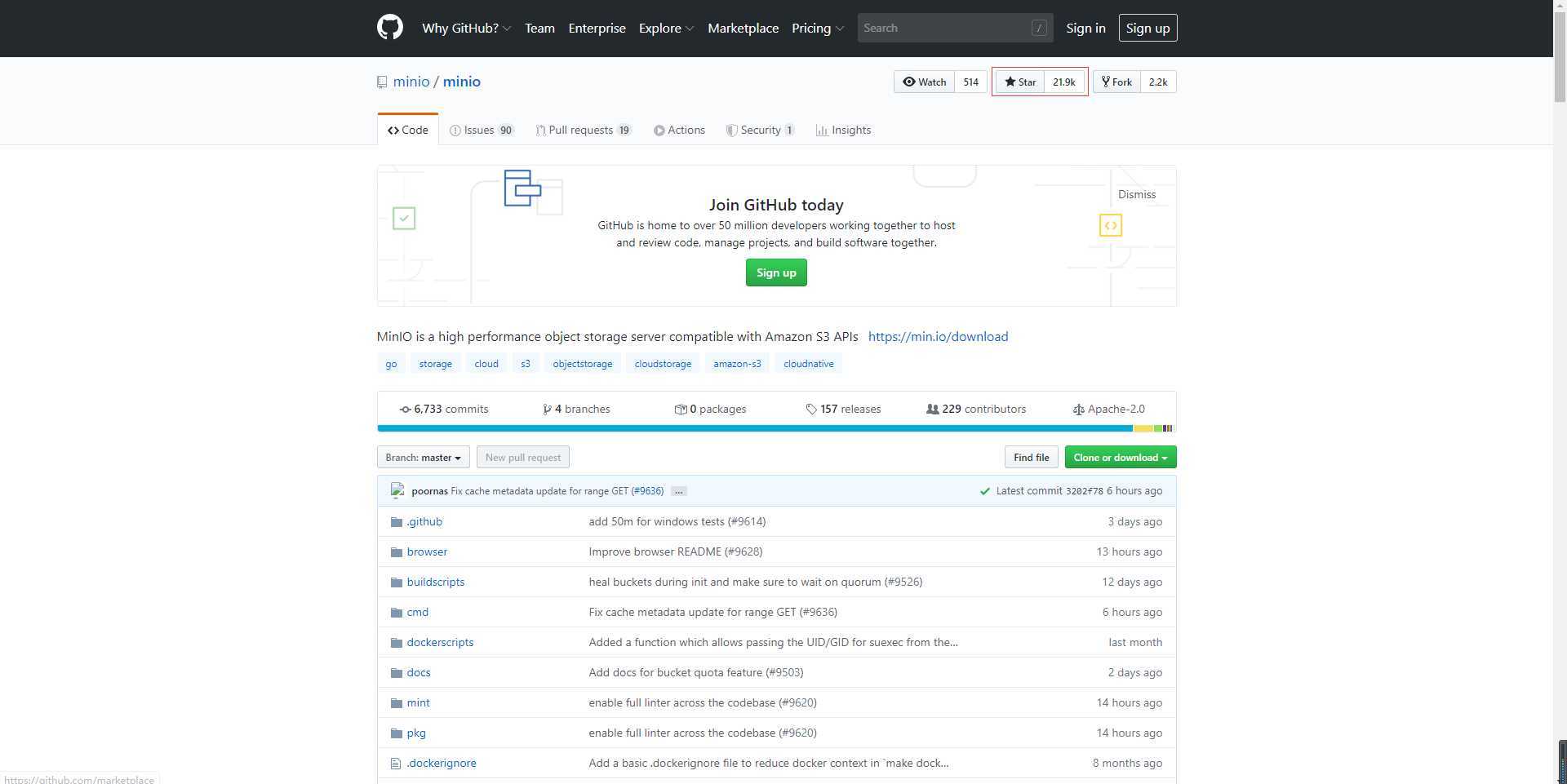Image resolution: width=1567 pixels, height=784 pixels.
Task: Open the https://min.io/download link
Action: tap(938, 336)
